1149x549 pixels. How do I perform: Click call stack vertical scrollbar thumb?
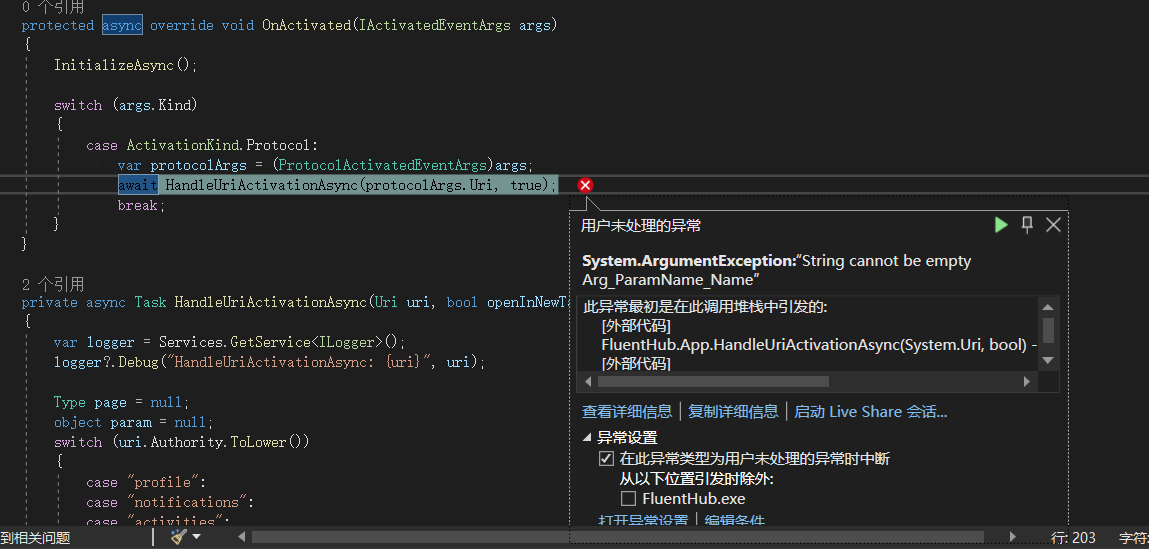[1048, 331]
